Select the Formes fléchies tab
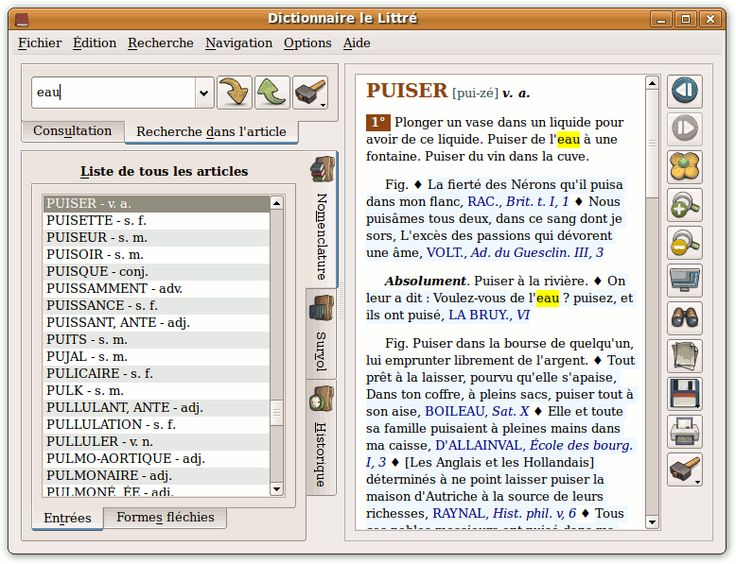736x564 pixels. tap(165, 517)
